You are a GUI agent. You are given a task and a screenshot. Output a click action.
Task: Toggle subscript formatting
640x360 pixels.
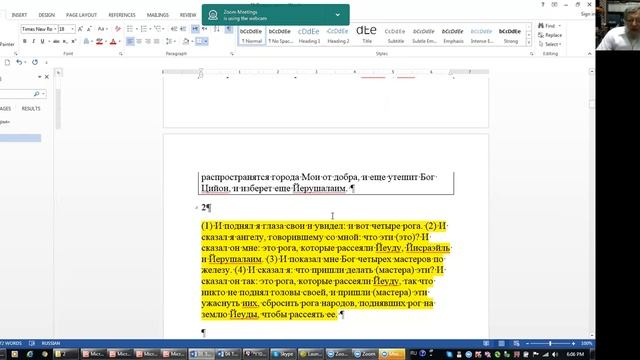click(x=65, y=41)
